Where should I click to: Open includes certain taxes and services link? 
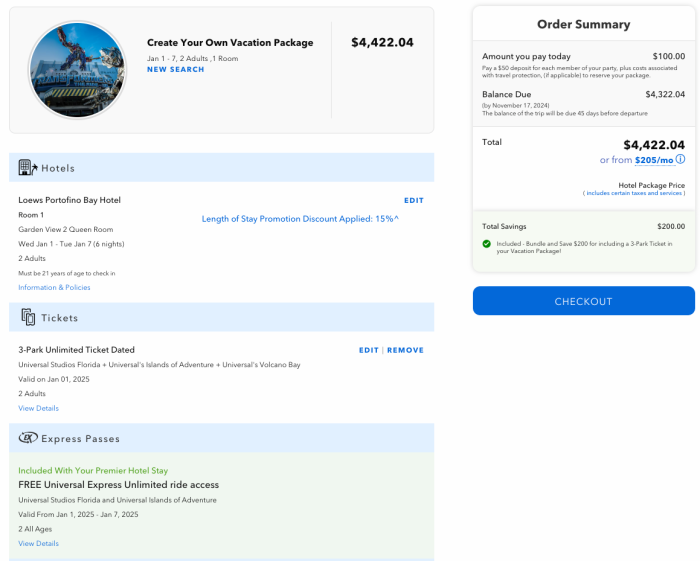(x=634, y=193)
